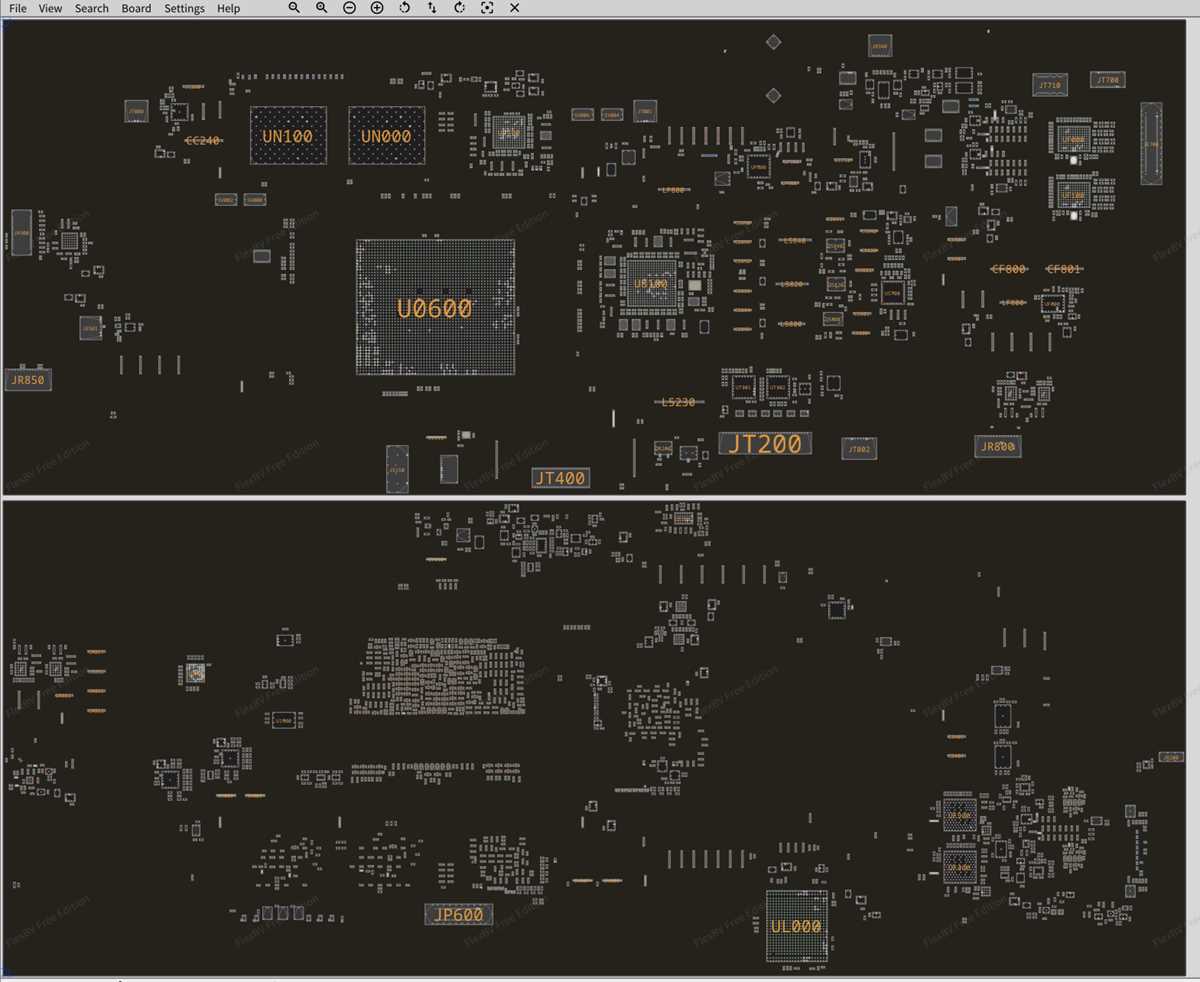Image resolution: width=1200 pixels, height=982 pixels.
Task: Select the JT710 connector
Action: pos(1049,85)
